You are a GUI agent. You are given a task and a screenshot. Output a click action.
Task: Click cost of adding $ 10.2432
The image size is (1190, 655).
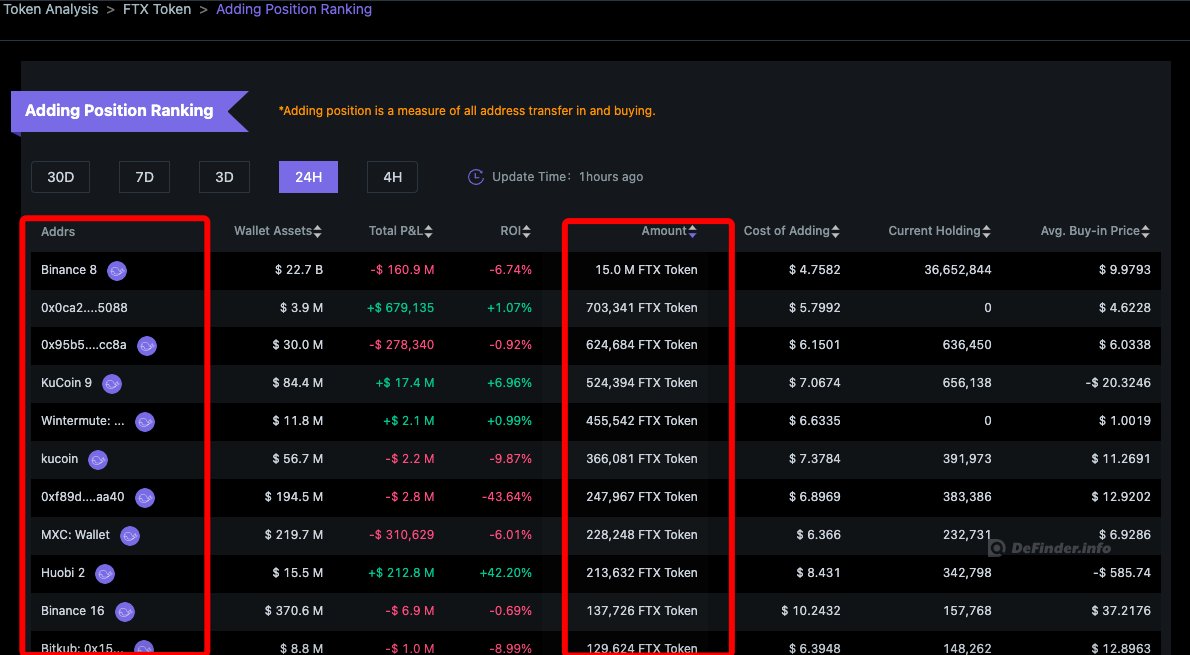tap(811, 610)
